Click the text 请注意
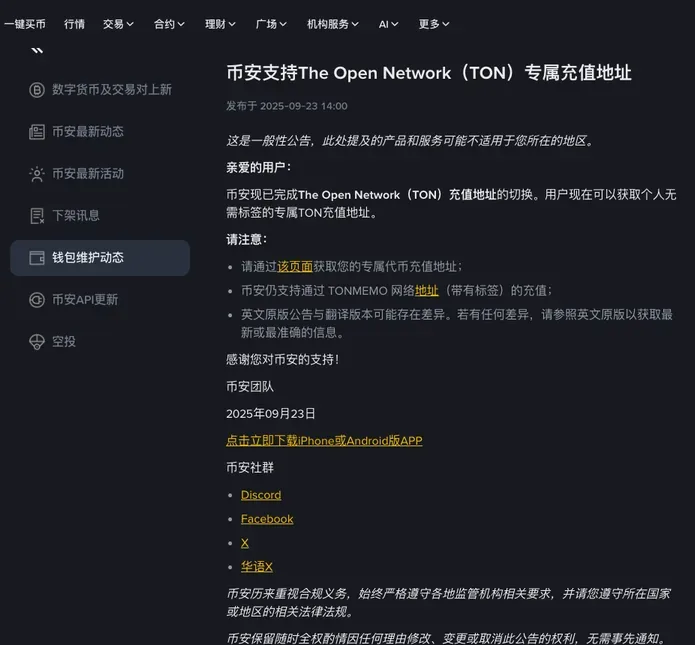Image resolution: width=695 pixels, height=645 pixels. (x=246, y=239)
